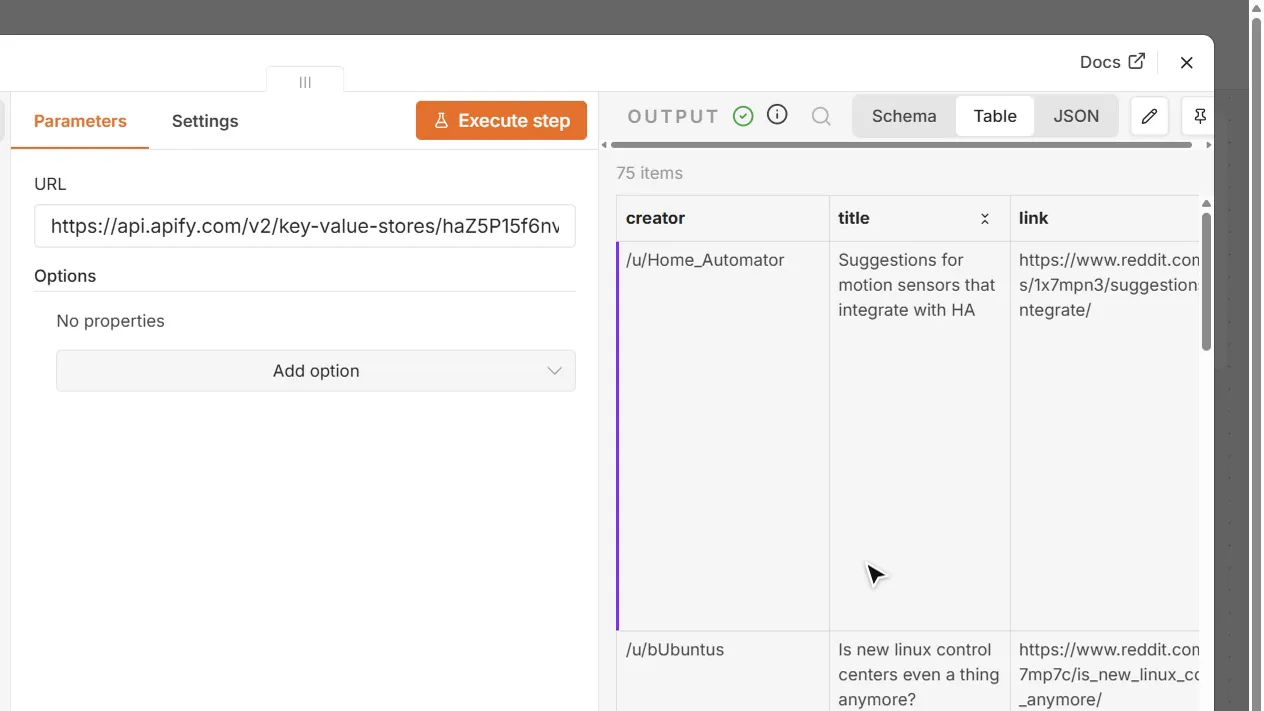Click the URL input field

[x=305, y=226]
